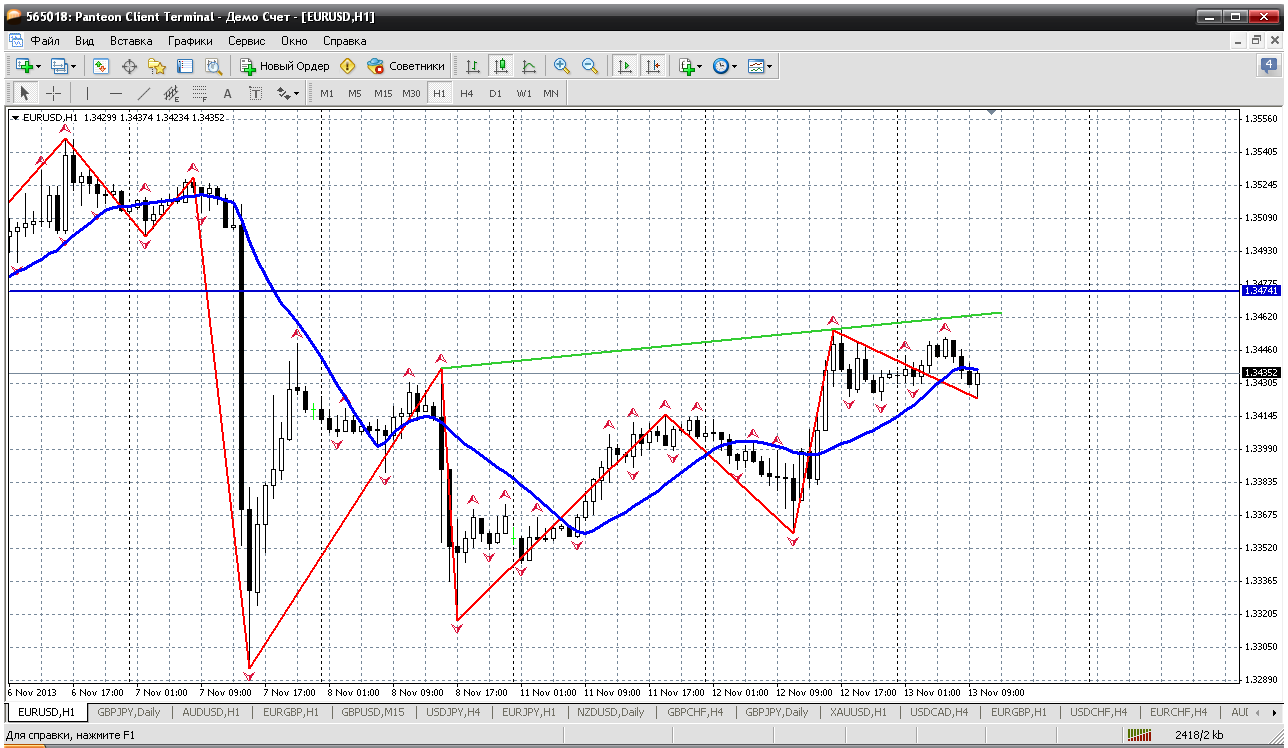Select the horizontal line tool
The height and width of the screenshot is (748, 1288).
[x=115, y=93]
